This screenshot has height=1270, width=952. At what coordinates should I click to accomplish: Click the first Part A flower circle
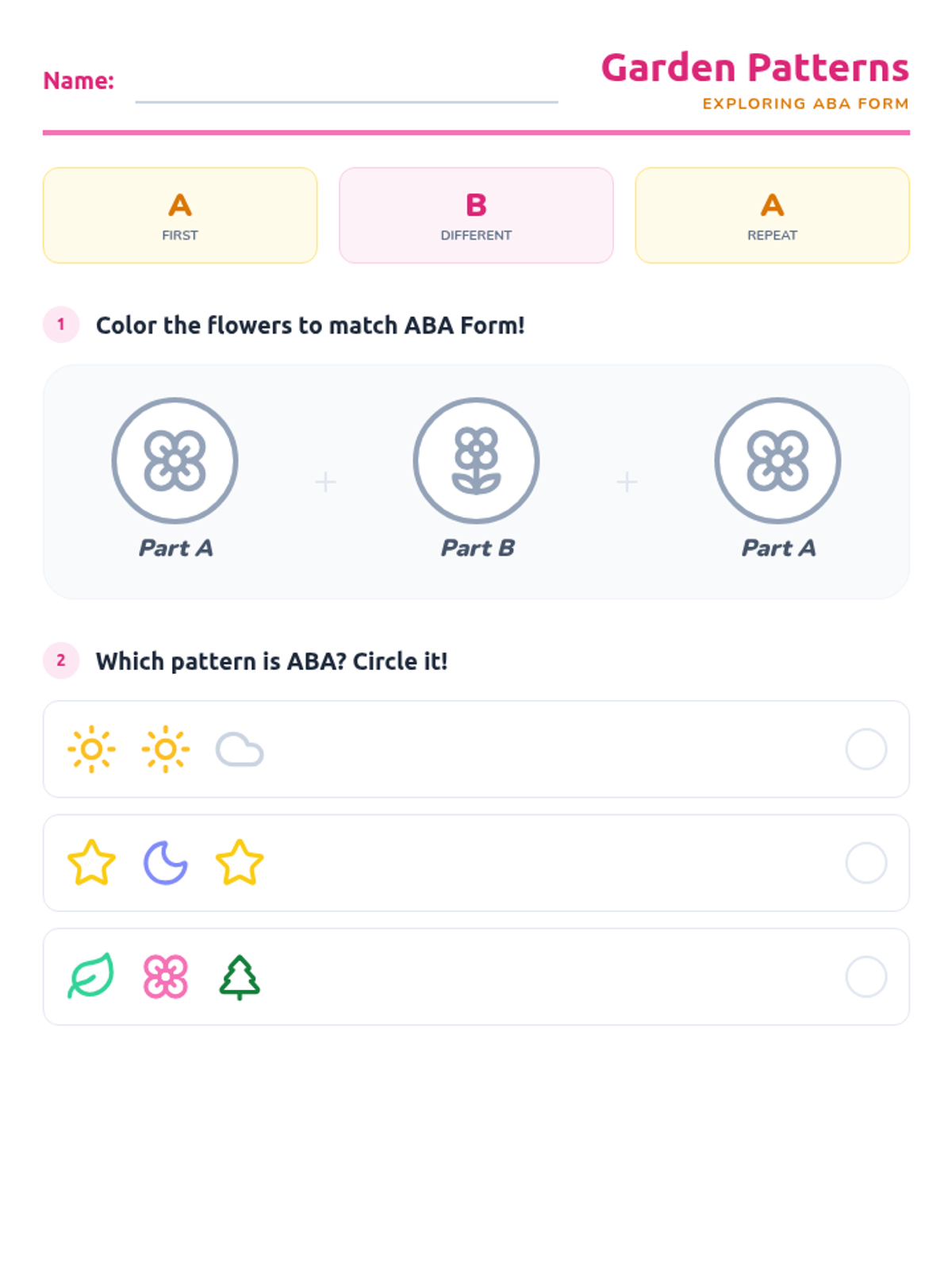175,460
